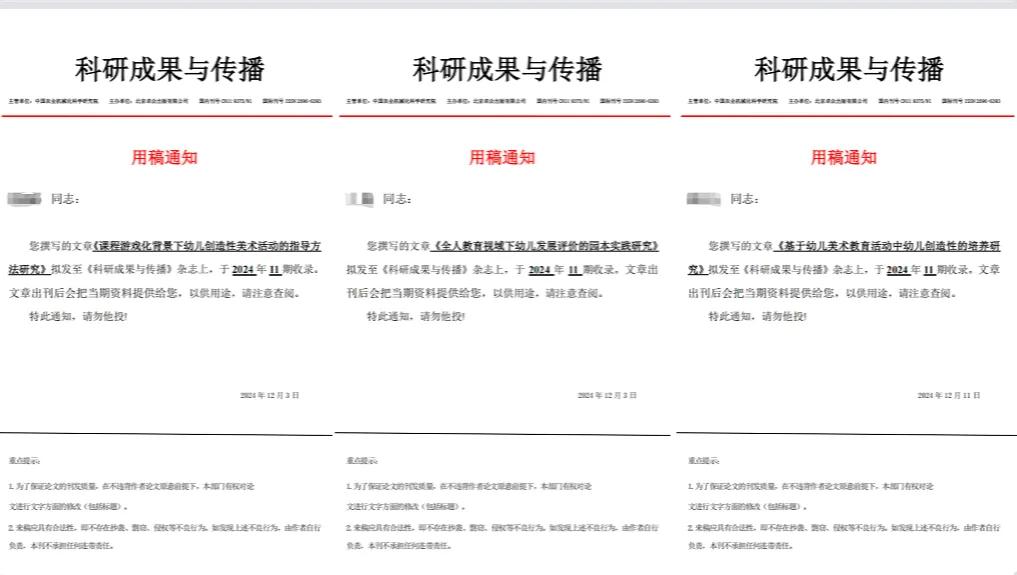Click the 重点提示 label in the left document

tap(25, 461)
